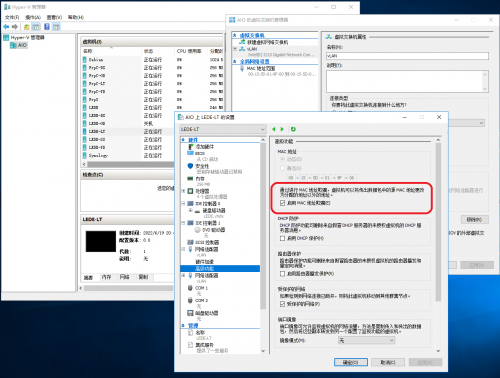The image size is (500, 378).
Task: Click the green next-VM arrow icon
Action: [x=282, y=129]
